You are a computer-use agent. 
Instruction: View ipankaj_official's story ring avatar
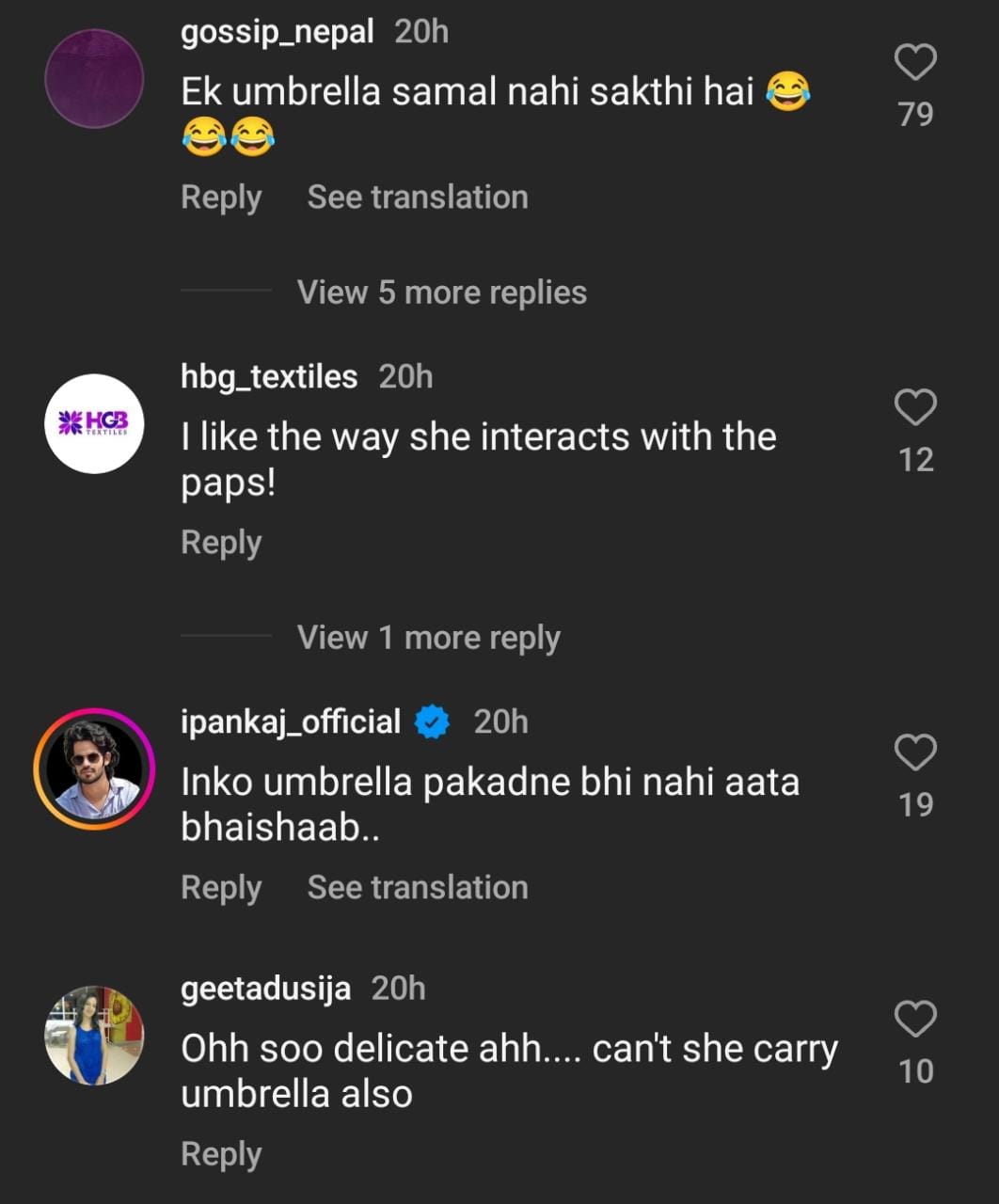pyautogui.click(x=94, y=768)
